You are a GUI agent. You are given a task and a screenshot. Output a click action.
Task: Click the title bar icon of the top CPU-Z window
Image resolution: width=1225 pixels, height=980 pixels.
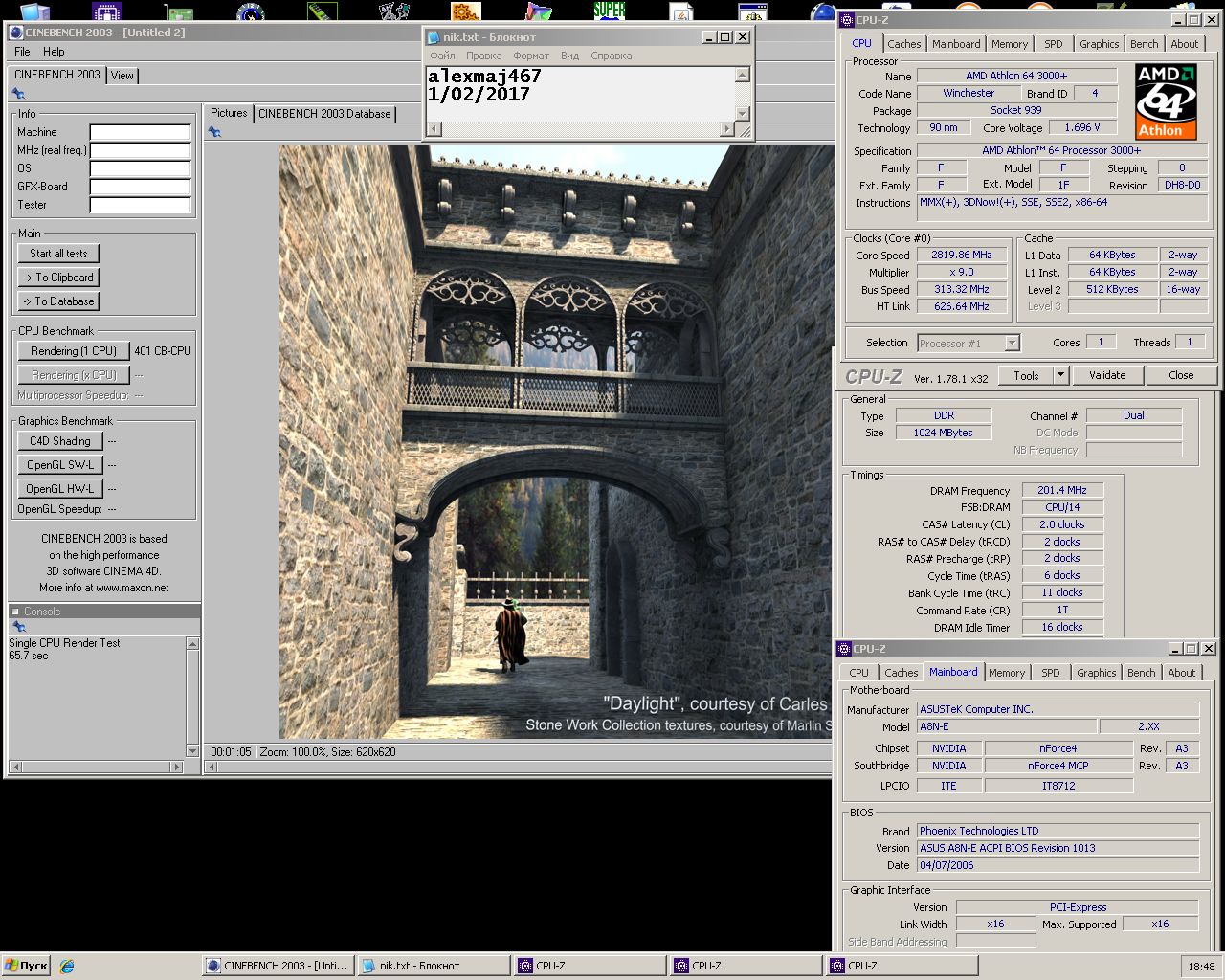point(846,20)
